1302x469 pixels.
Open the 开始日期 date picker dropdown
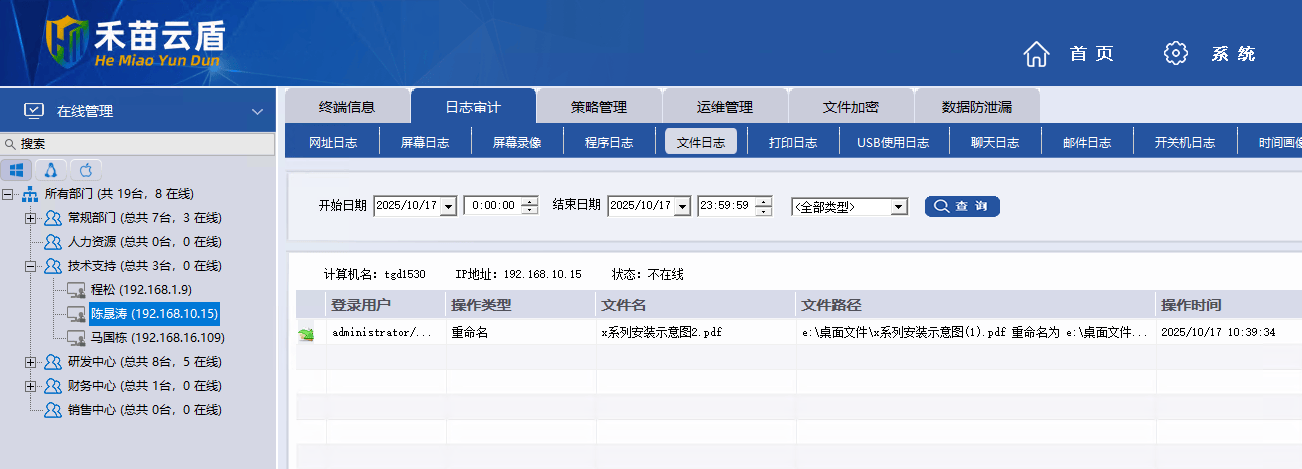pos(448,206)
